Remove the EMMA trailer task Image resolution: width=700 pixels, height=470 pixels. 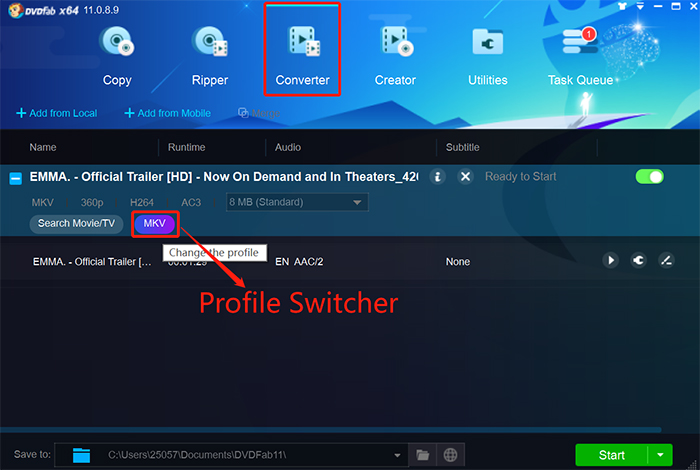pos(465,177)
